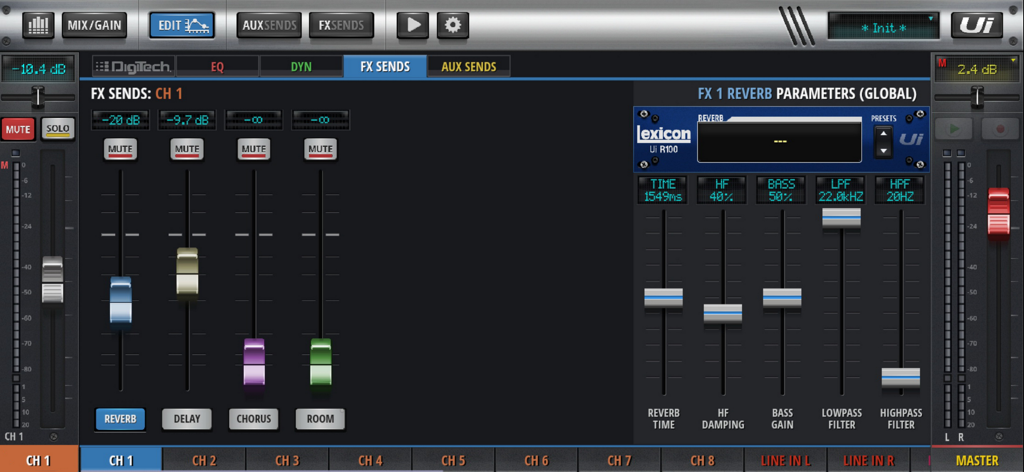
Task: Open the meters view icon
Action: 39,25
